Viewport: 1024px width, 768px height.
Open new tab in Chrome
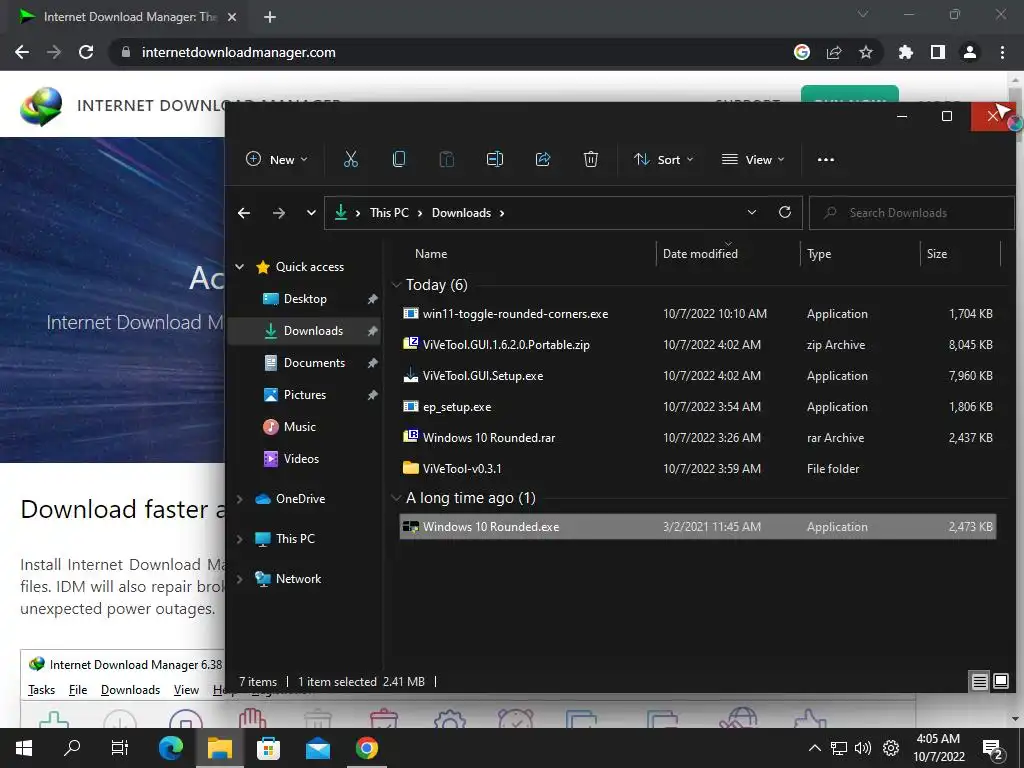pos(270,17)
